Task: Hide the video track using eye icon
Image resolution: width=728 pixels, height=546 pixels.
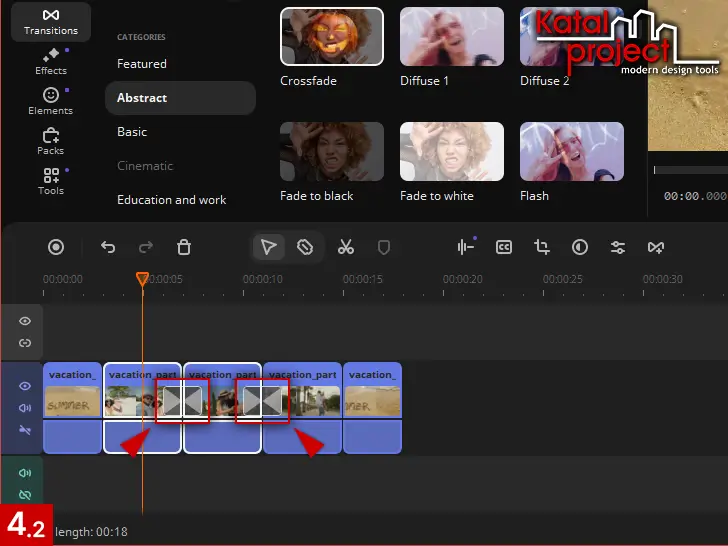Action: click(25, 386)
